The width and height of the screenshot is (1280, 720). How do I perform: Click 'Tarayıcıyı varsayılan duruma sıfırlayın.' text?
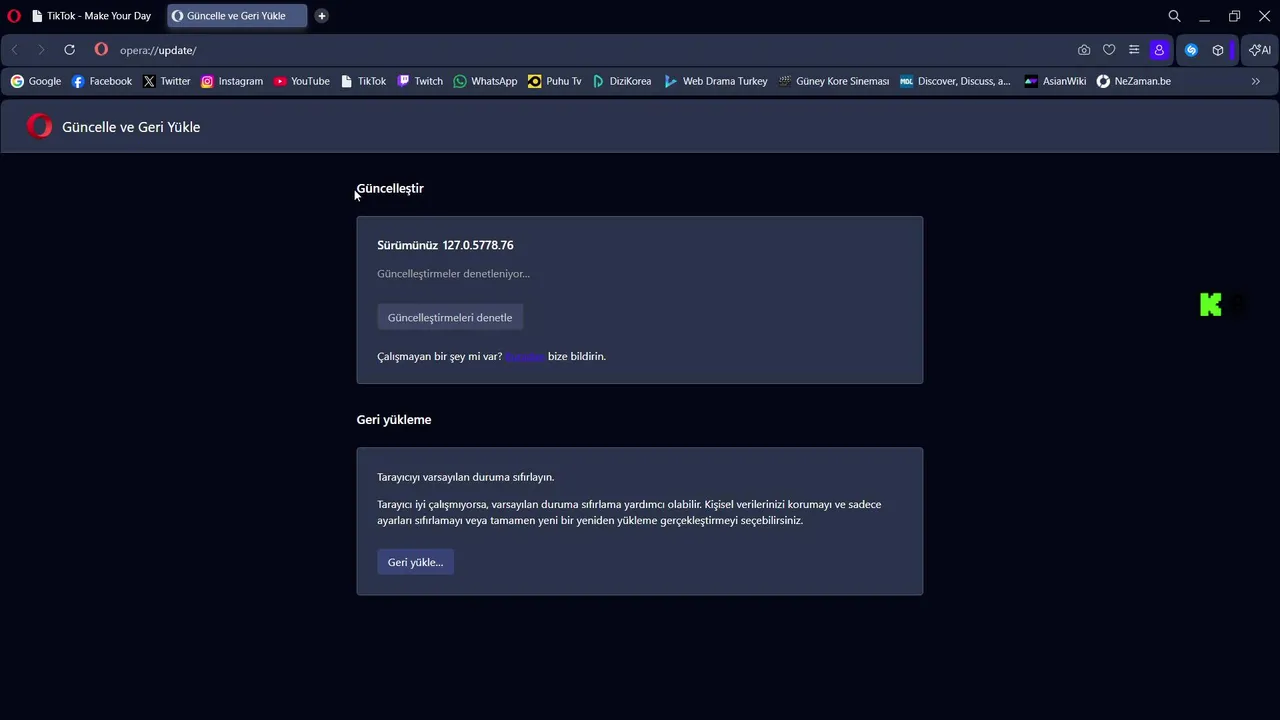tap(465, 477)
